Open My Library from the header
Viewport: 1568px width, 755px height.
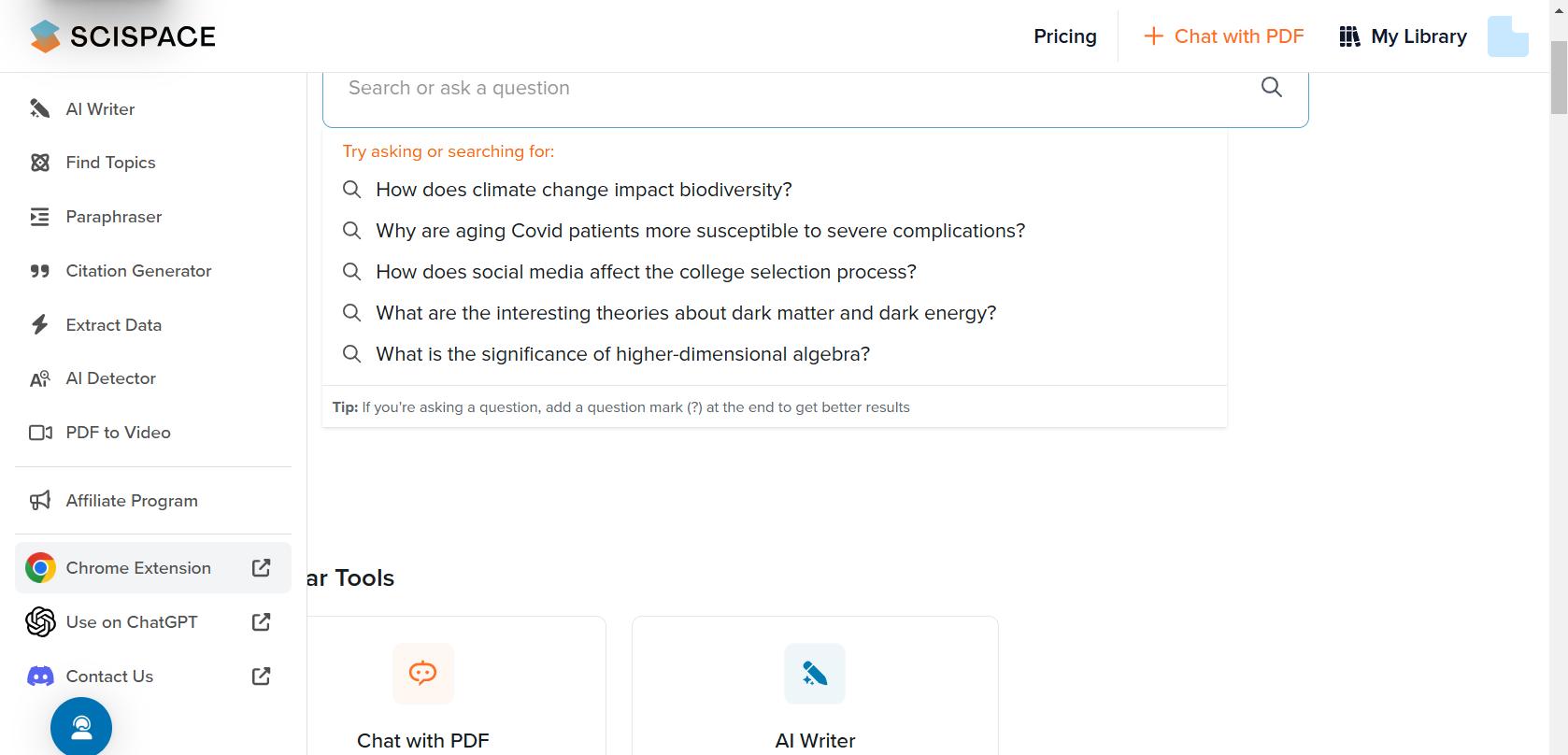[x=1403, y=36]
